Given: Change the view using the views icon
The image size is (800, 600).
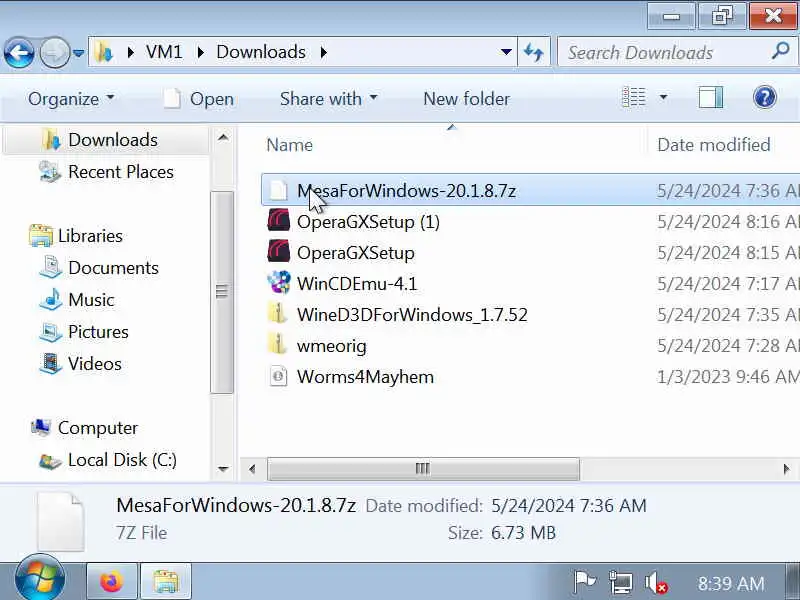Looking at the screenshot, I should [x=634, y=97].
